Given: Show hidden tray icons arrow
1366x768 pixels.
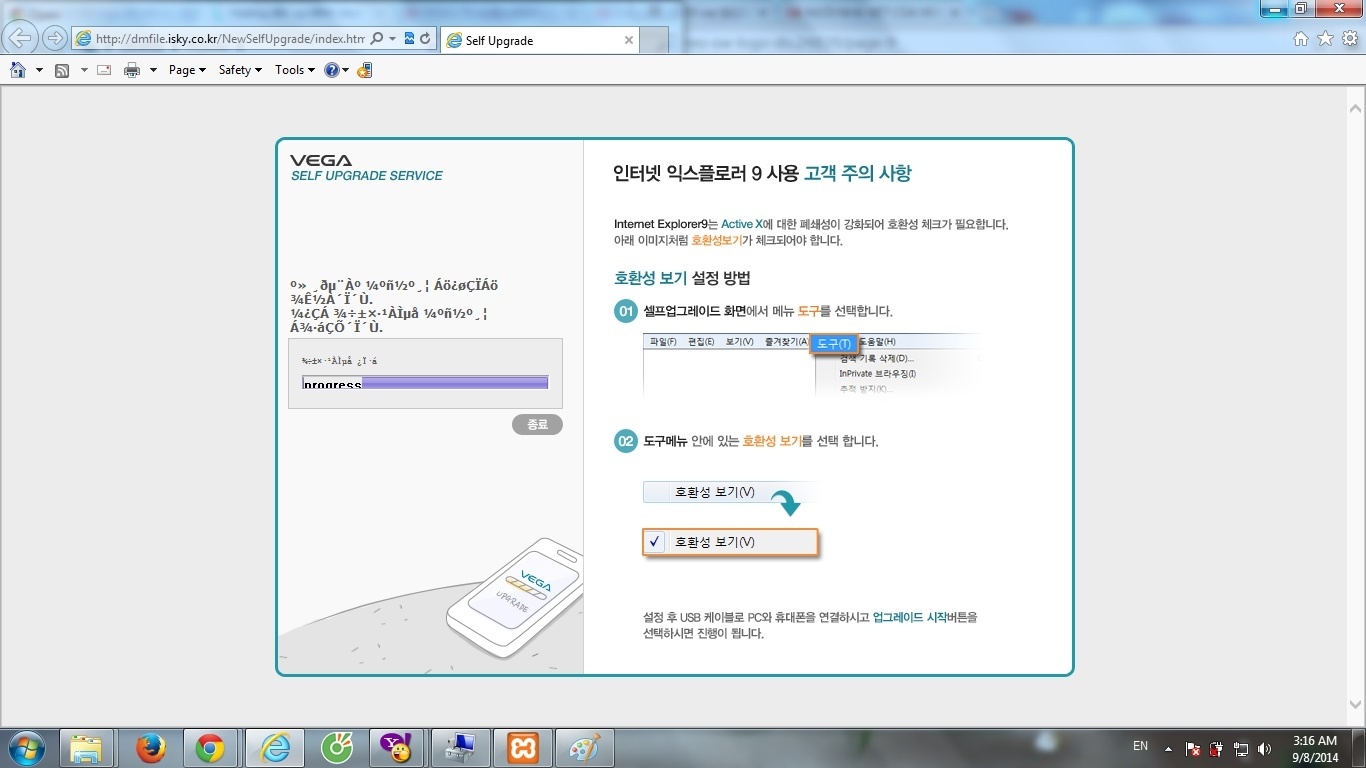Looking at the screenshot, I should (1168, 748).
